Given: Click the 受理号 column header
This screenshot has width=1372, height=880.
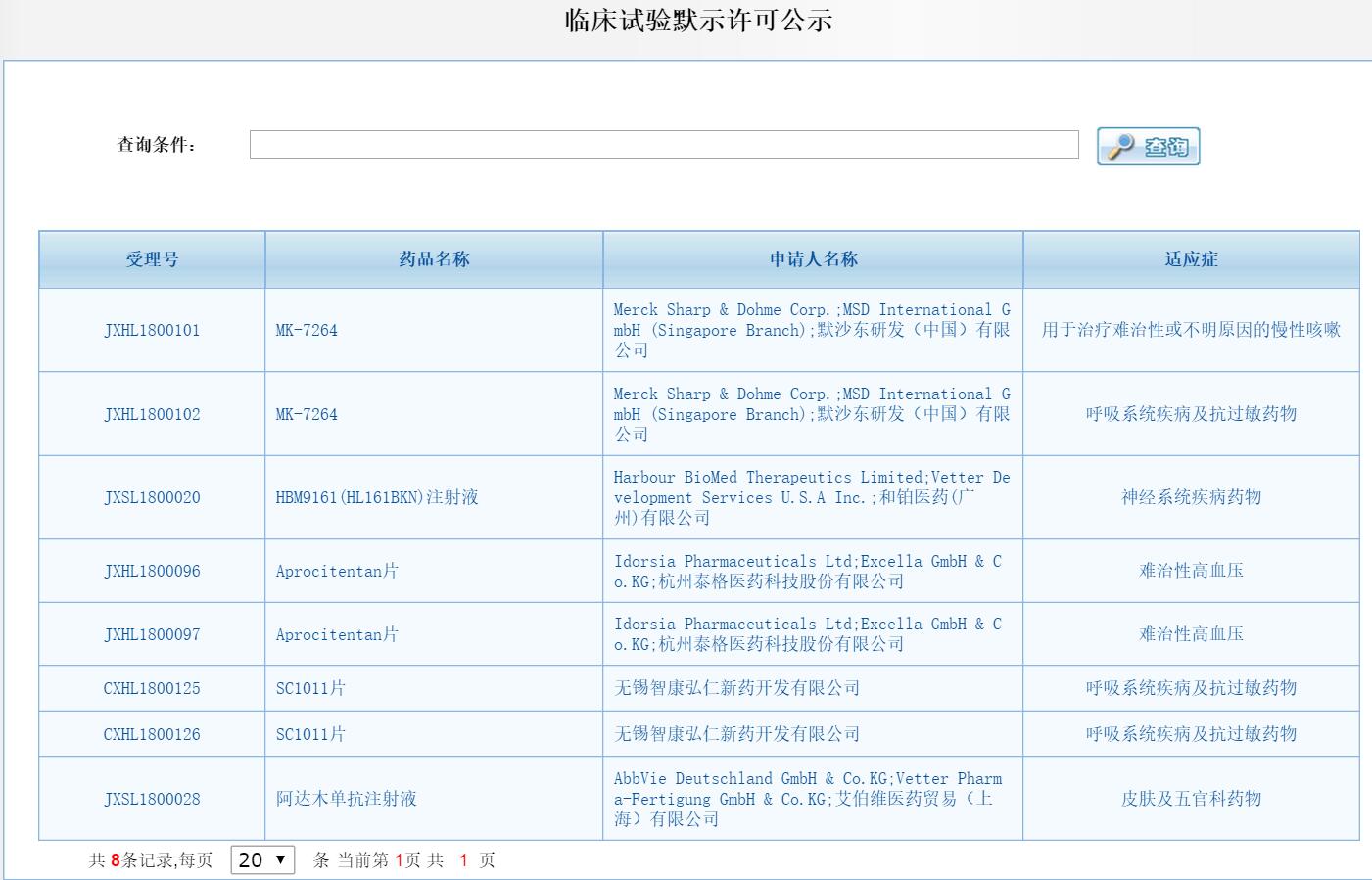Looking at the screenshot, I should [152, 259].
